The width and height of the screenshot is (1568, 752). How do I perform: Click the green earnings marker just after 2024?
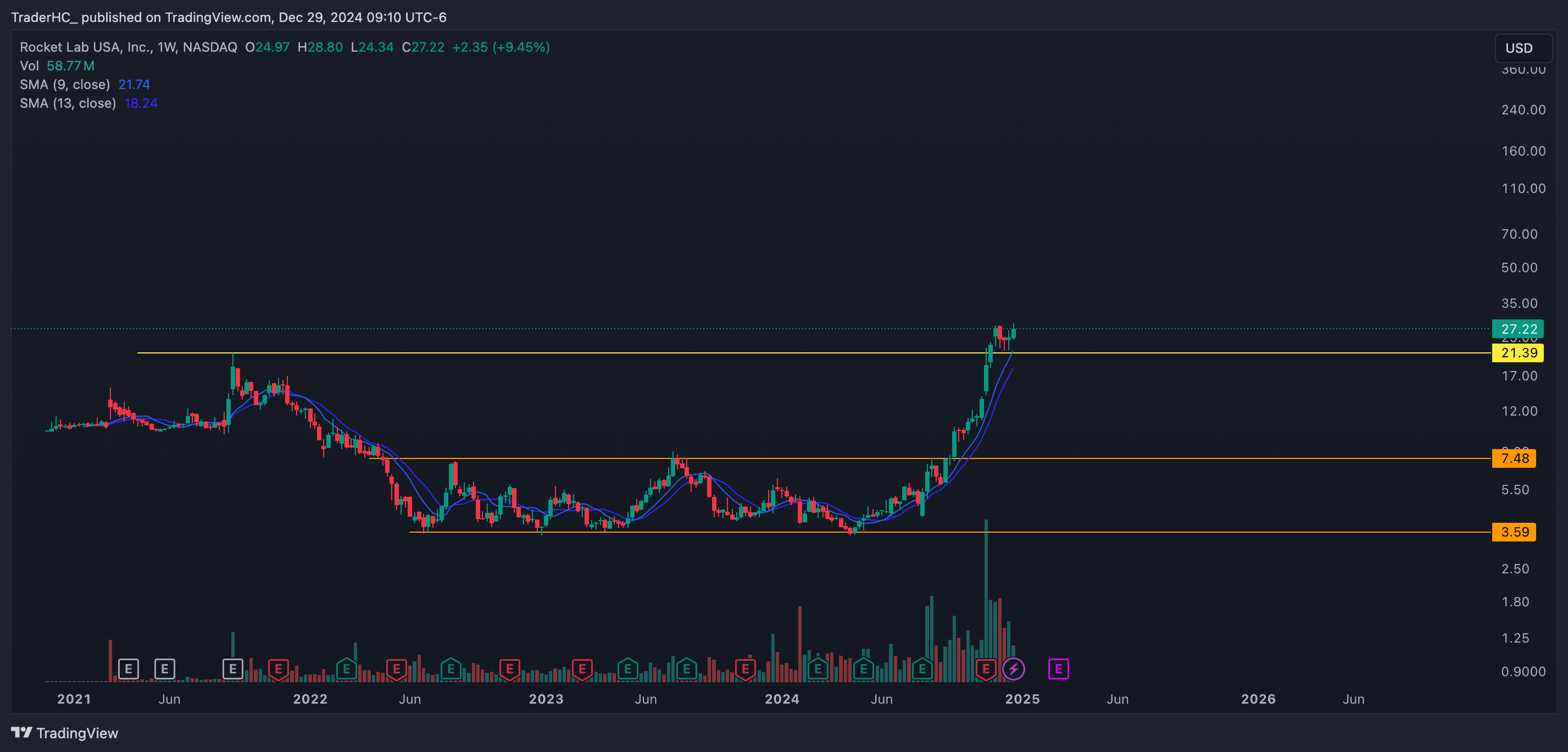coord(818,669)
